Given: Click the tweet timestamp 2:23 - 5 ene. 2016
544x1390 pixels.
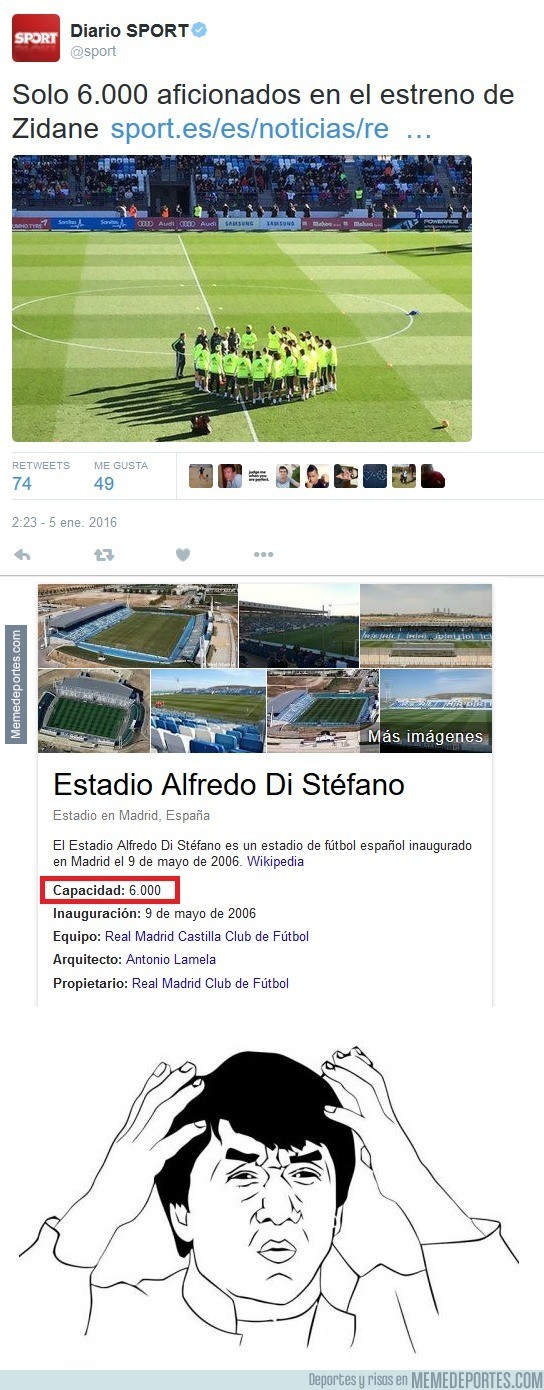Looking at the screenshot, I should tap(65, 522).
